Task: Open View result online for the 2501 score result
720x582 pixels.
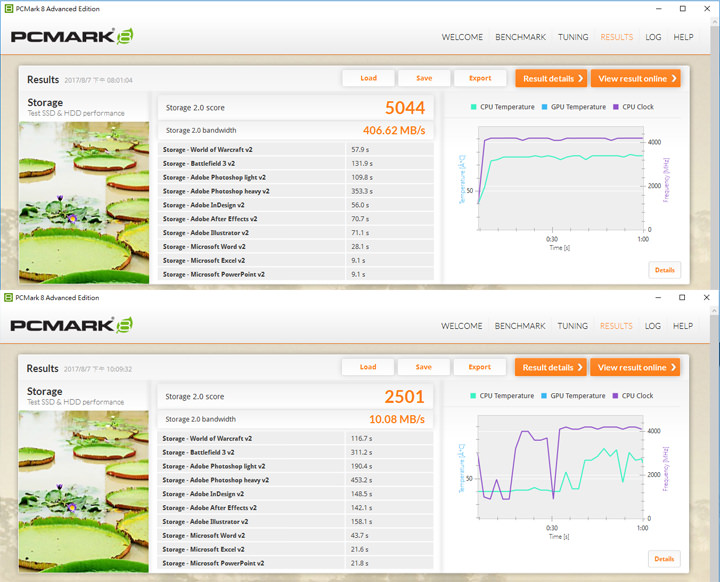Action: [635, 367]
